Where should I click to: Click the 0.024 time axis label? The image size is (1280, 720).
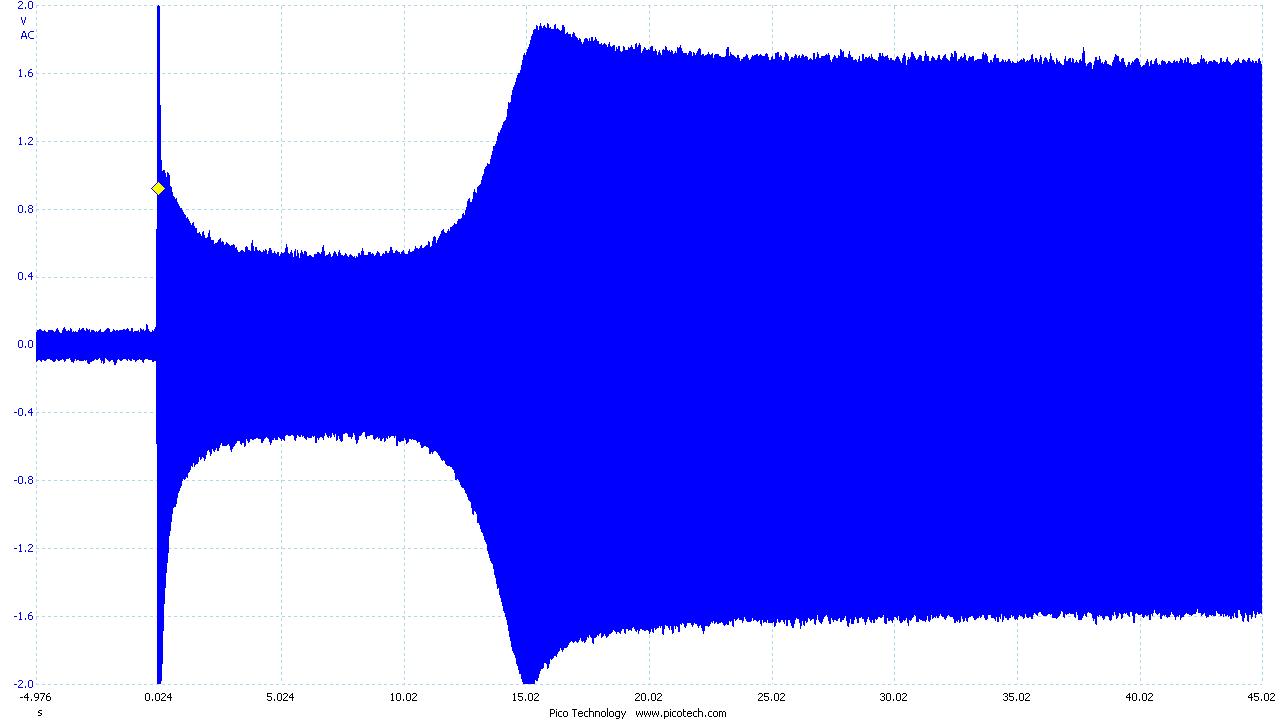(x=158, y=697)
